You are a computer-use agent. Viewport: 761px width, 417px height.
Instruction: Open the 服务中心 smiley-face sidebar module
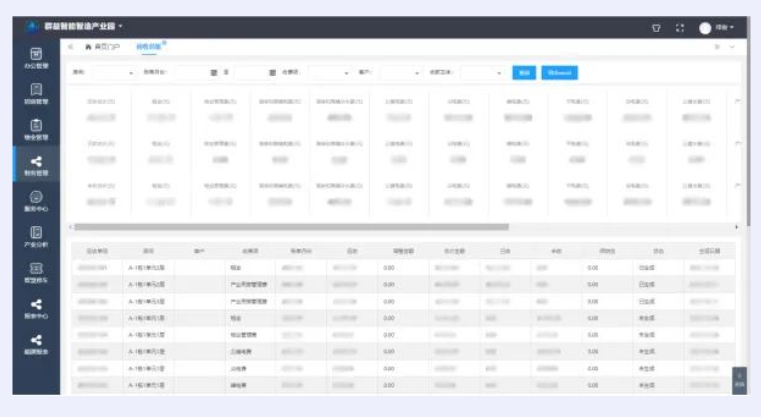pos(36,201)
